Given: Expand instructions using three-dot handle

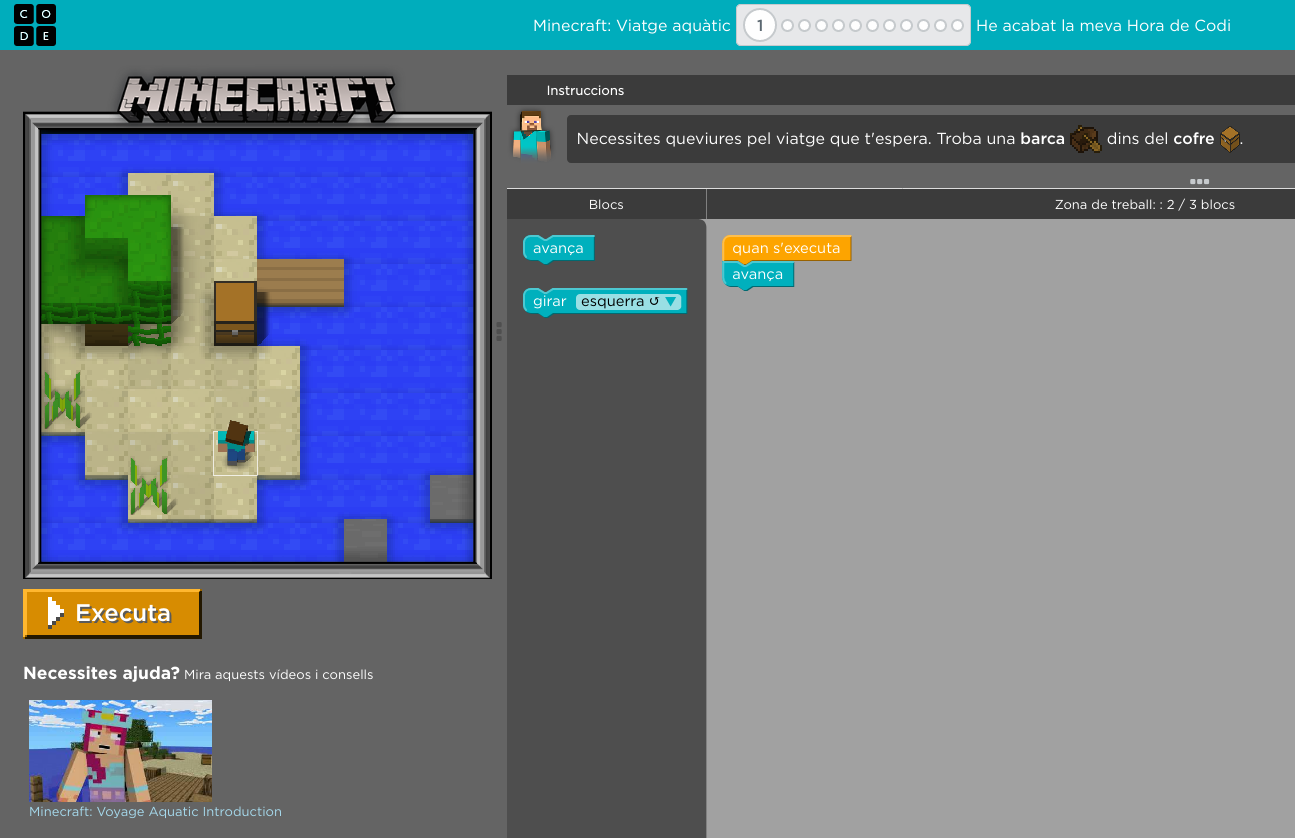Looking at the screenshot, I should (x=1199, y=181).
